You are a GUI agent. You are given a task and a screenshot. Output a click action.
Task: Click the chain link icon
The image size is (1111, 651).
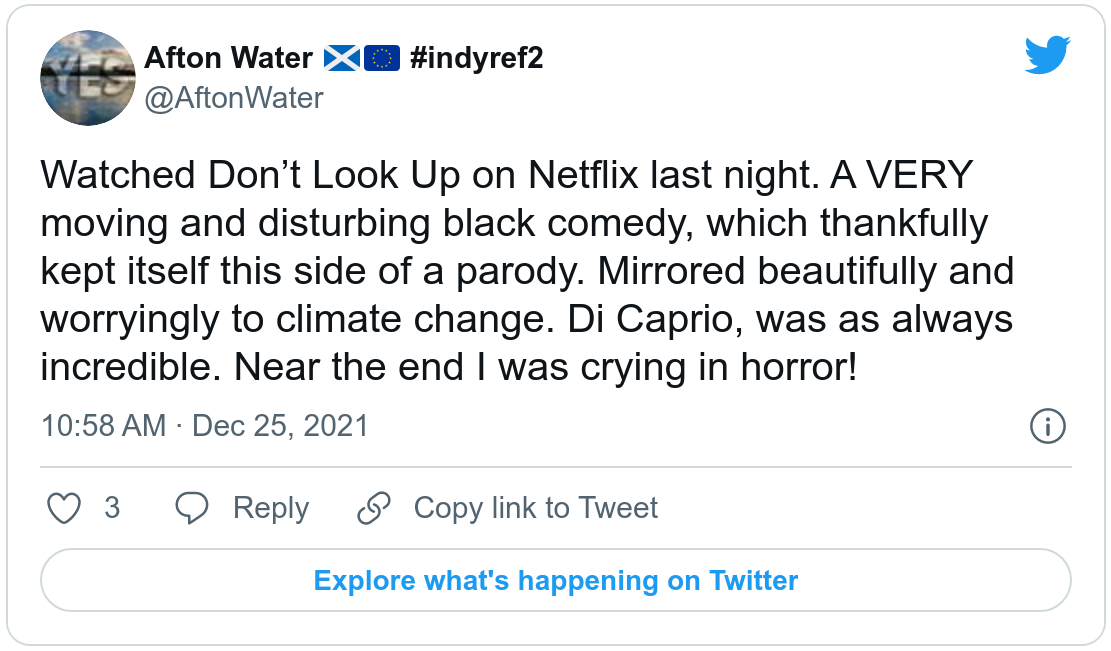click(x=373, y=508)
